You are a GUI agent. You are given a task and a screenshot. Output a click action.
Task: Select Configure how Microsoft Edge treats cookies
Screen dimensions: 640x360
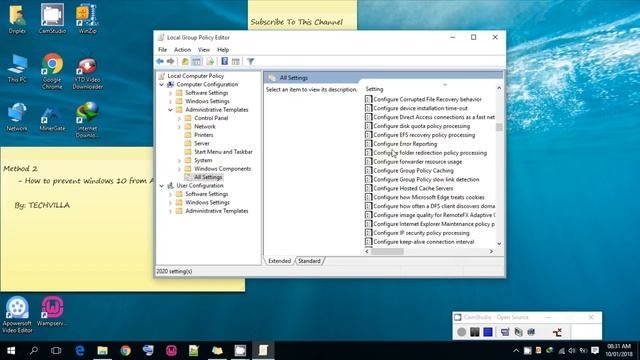tap(429, 197)
